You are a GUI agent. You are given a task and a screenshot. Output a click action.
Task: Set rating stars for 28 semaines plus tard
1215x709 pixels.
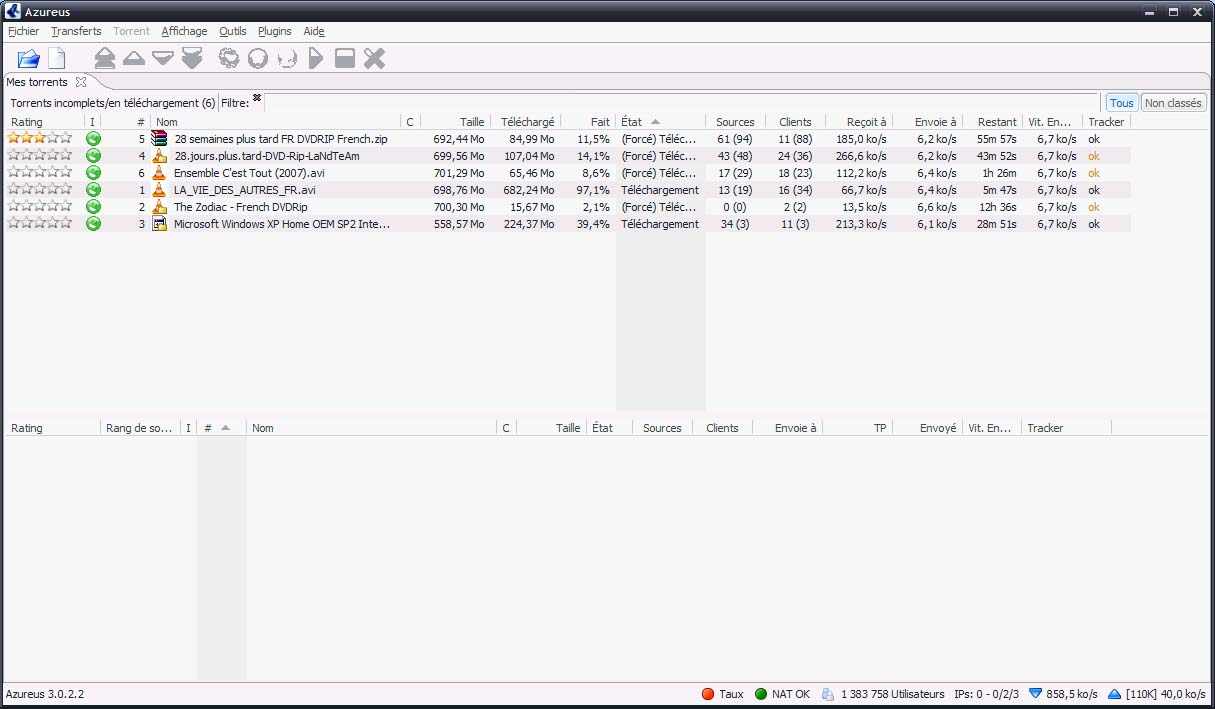[40, 138]
